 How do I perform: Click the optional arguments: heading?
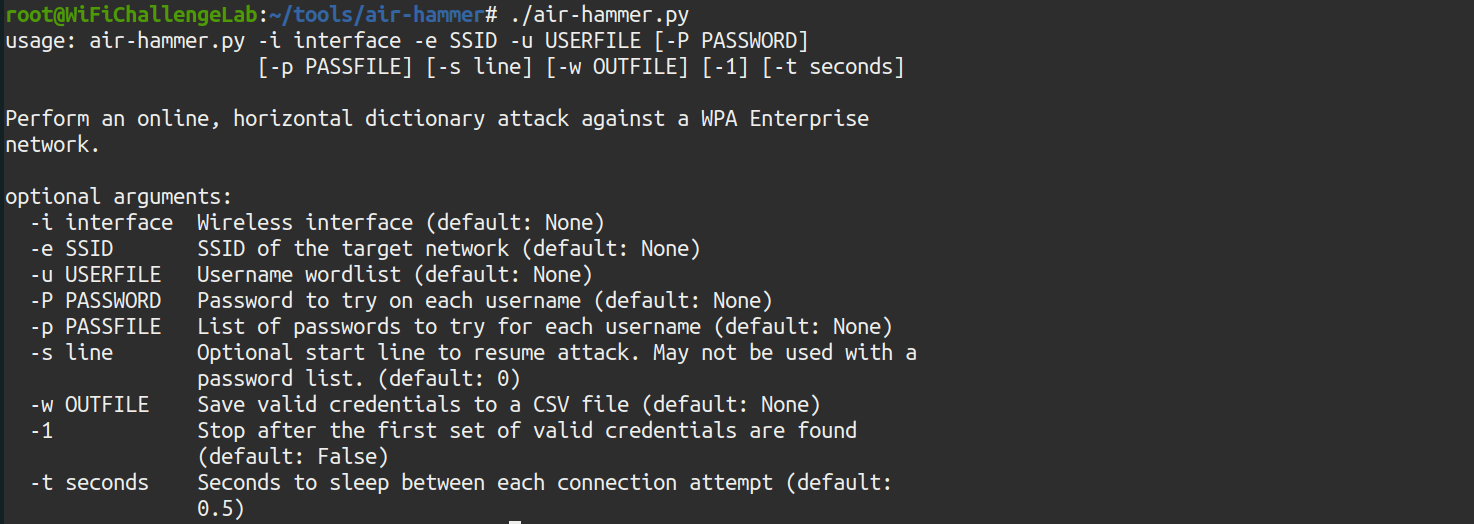tap(118, 196)
